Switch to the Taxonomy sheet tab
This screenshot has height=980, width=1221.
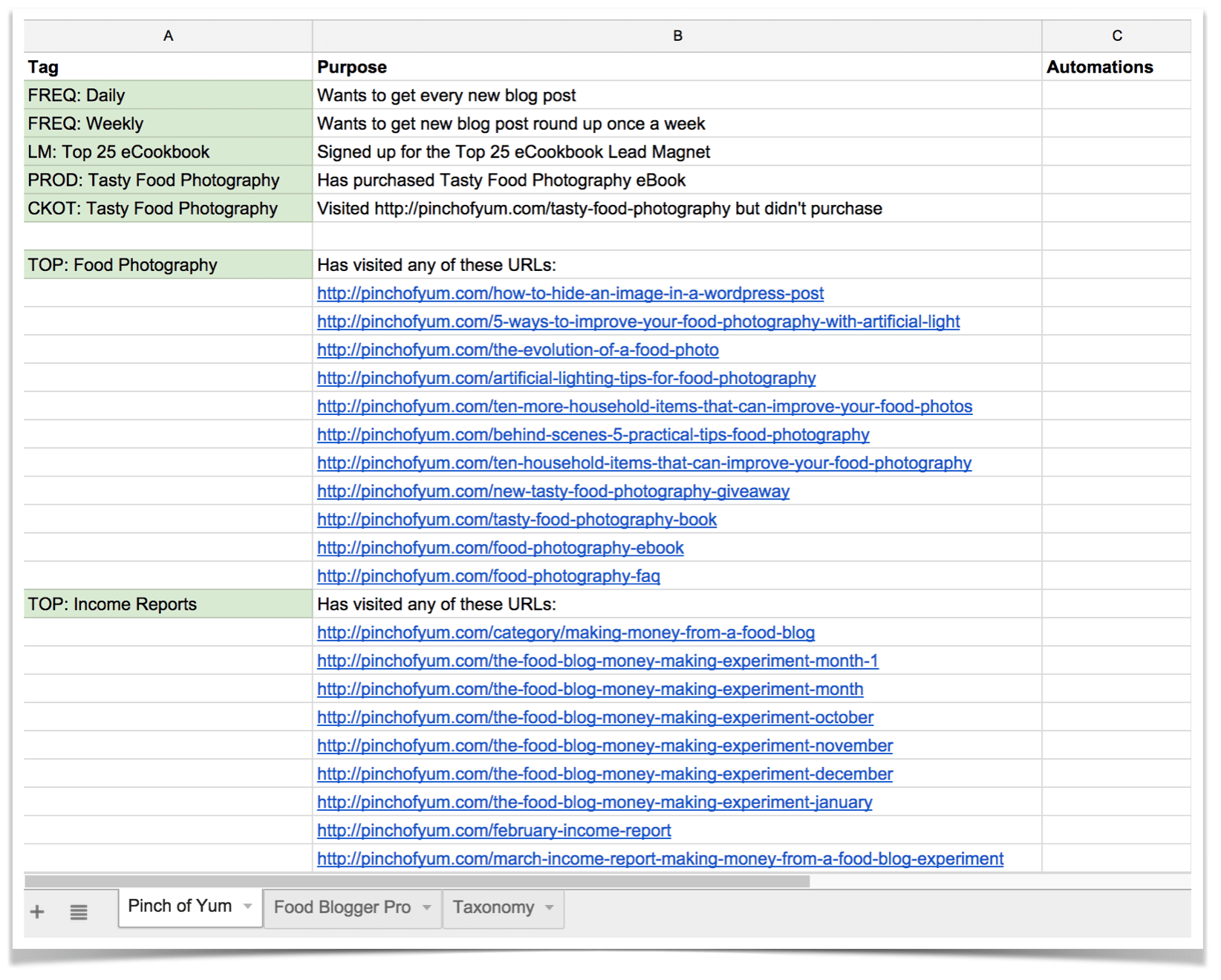(x=493, y=908)
